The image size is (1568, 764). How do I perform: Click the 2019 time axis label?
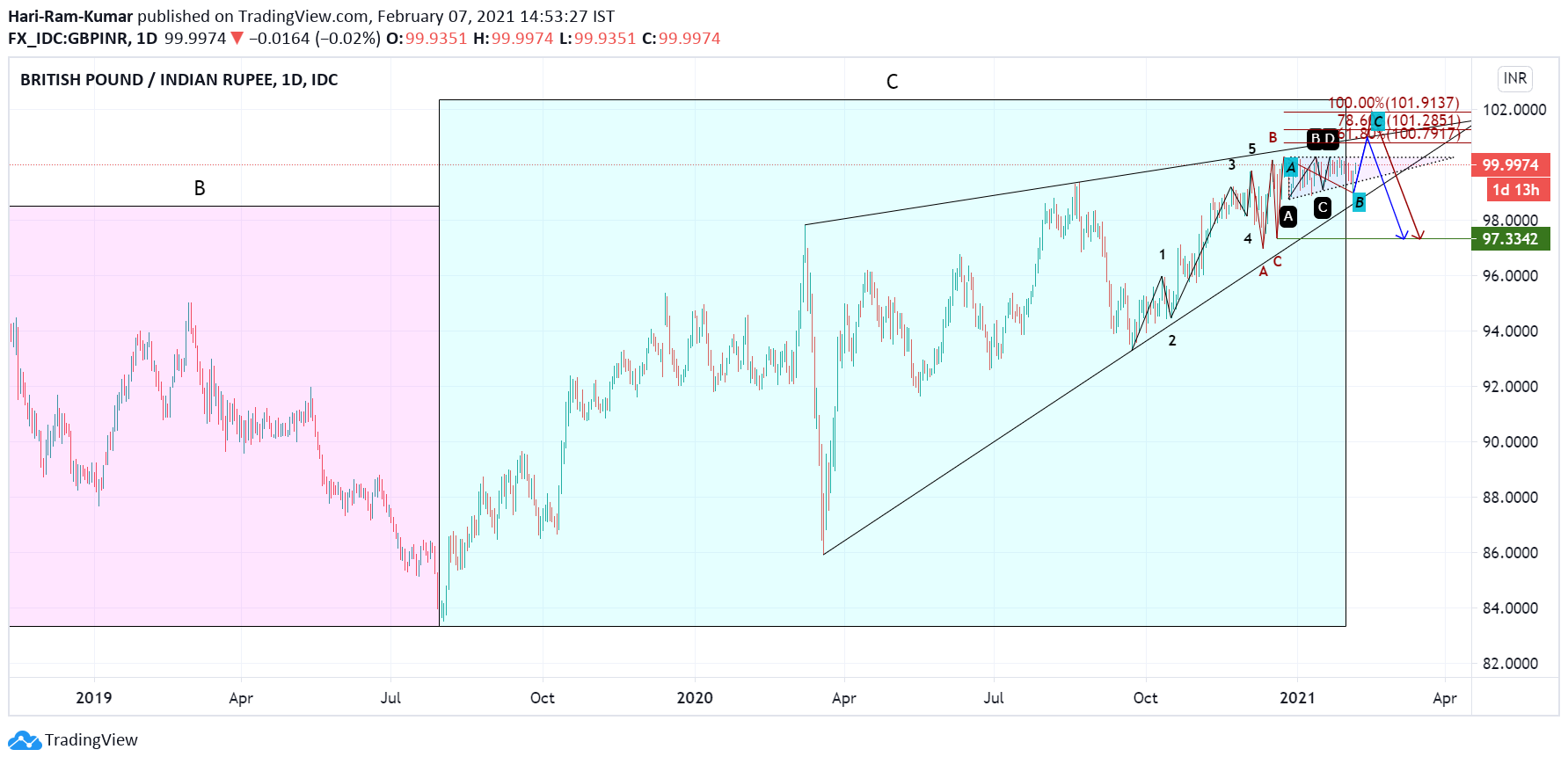pos(94,698)
